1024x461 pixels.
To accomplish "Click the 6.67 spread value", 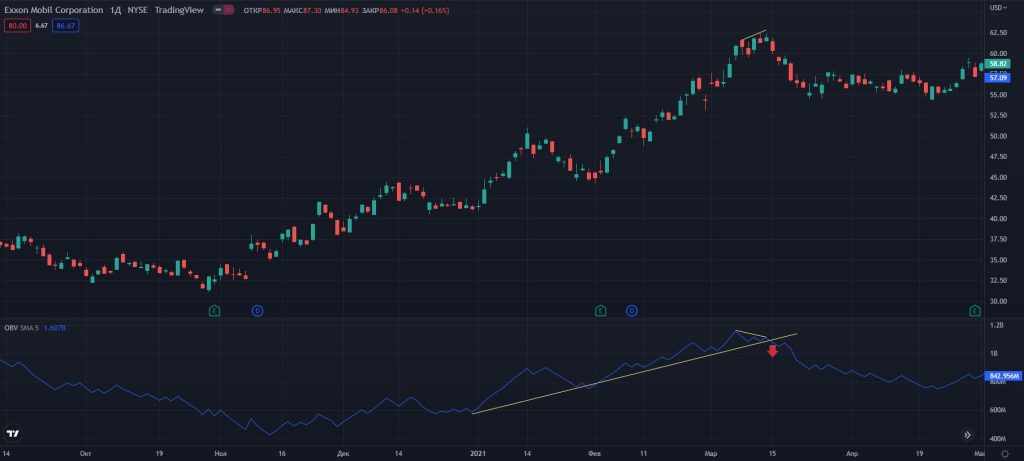I will tap(41, 26).
